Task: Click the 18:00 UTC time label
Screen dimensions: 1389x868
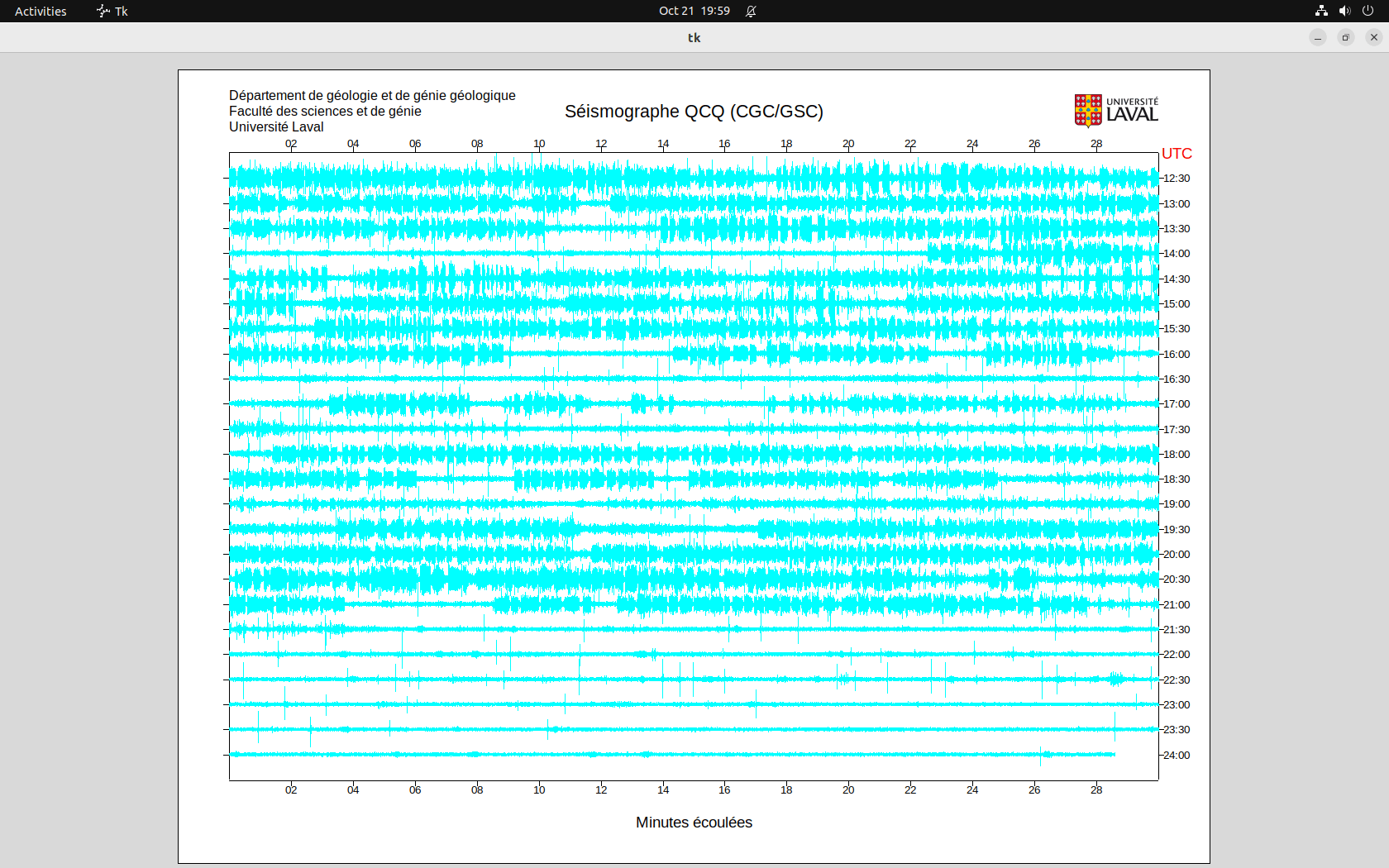Action: click(1177, 454)
